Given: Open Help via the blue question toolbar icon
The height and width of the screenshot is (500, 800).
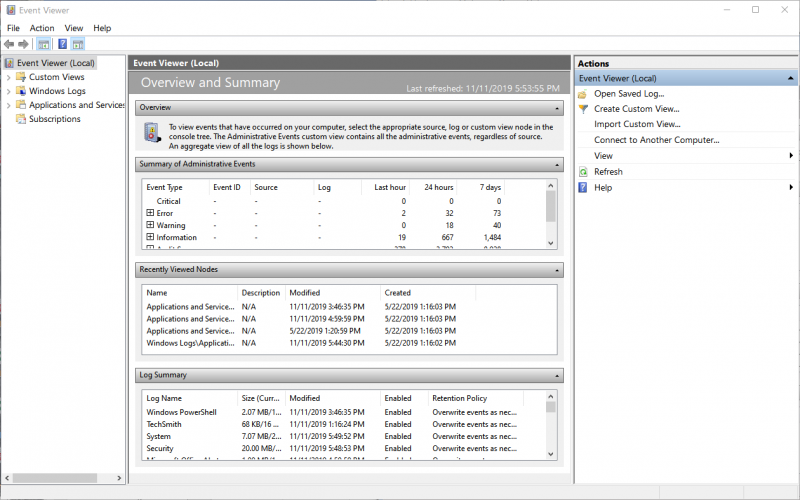Looking at the screenshot, I should point(62,44).
